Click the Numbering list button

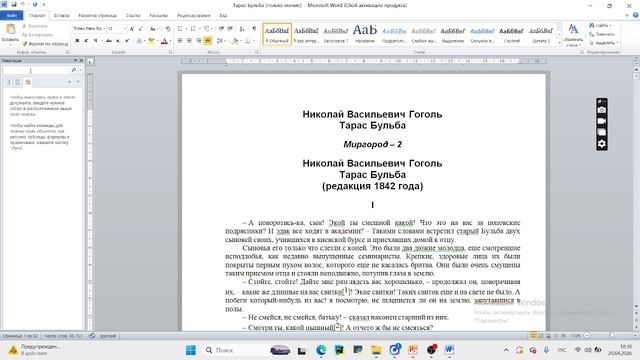coord(194,29)
